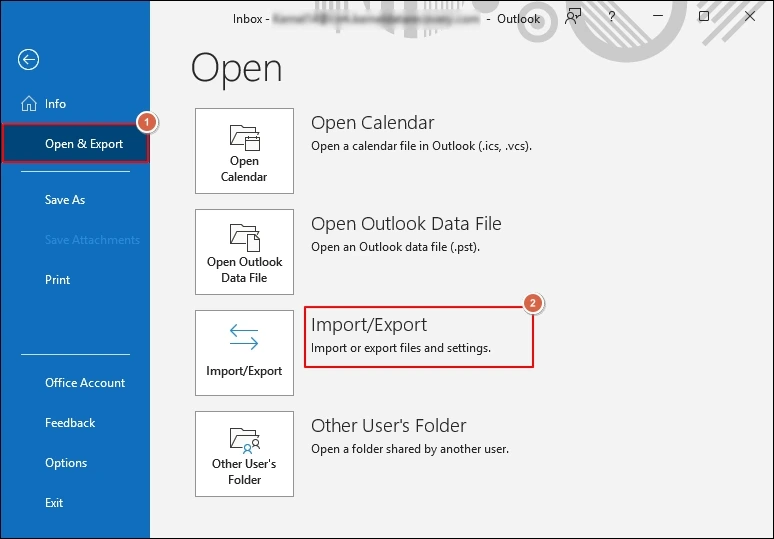Click 'Open a folder shared by another user' text
This screenshot has height=539, width=774.
(x=410, y=449)
